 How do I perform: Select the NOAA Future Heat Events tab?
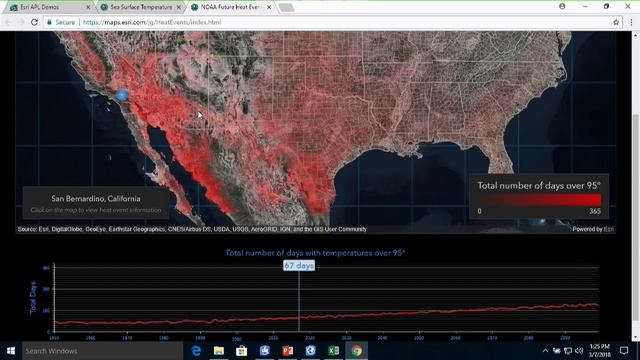(x=231, y=7)
